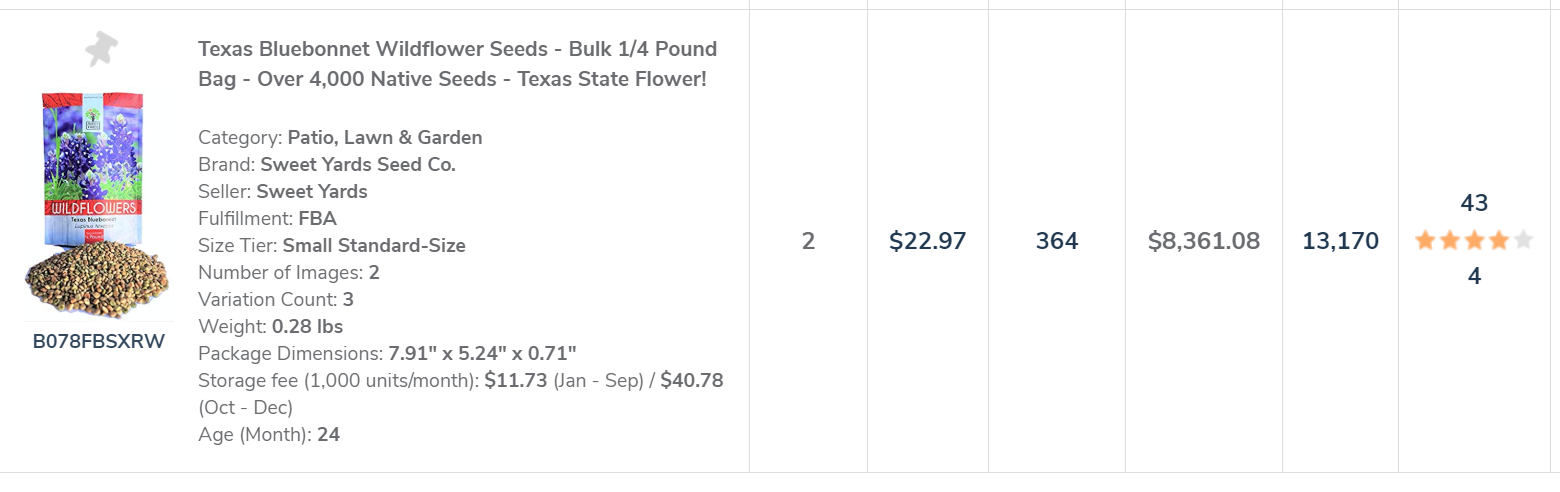The height and width of the screenshot is (492, 1560).
Task: Click the 13,170 rank value
Action: click(1340, 241)
